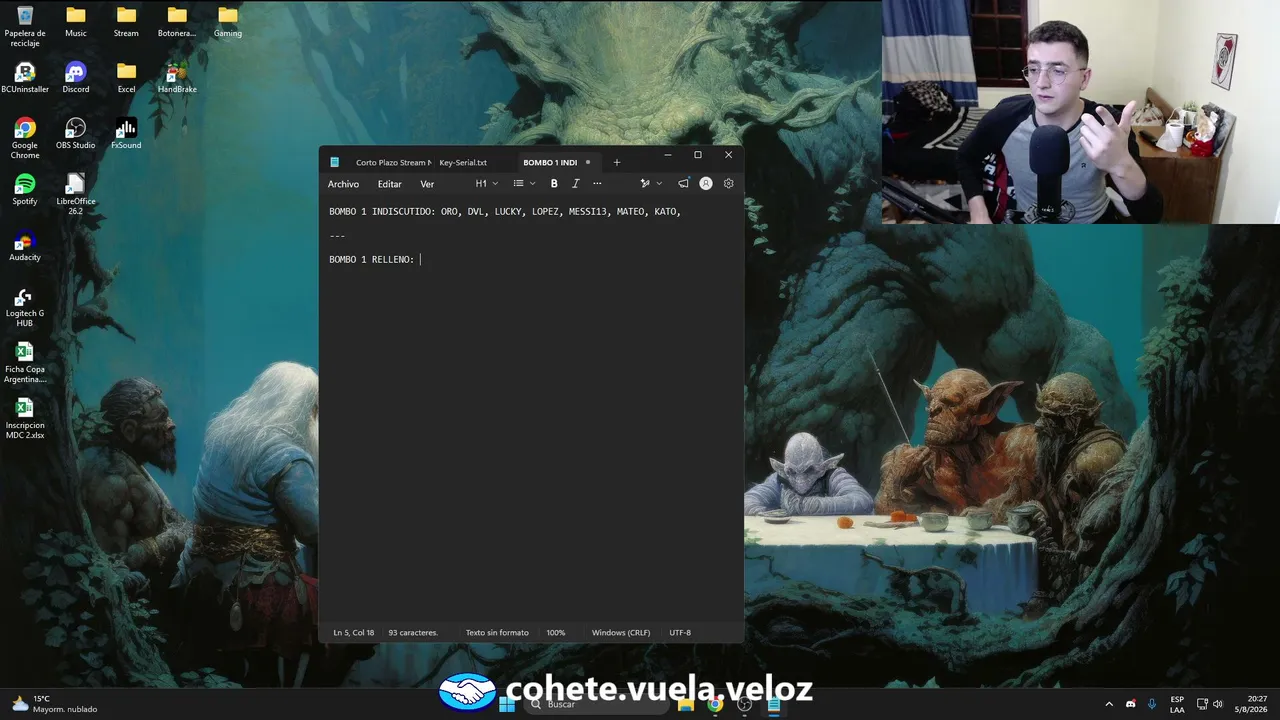Select the BOMBO 1 INDI tab
The height and width of the screenshot is (720, 1280).
550,162
